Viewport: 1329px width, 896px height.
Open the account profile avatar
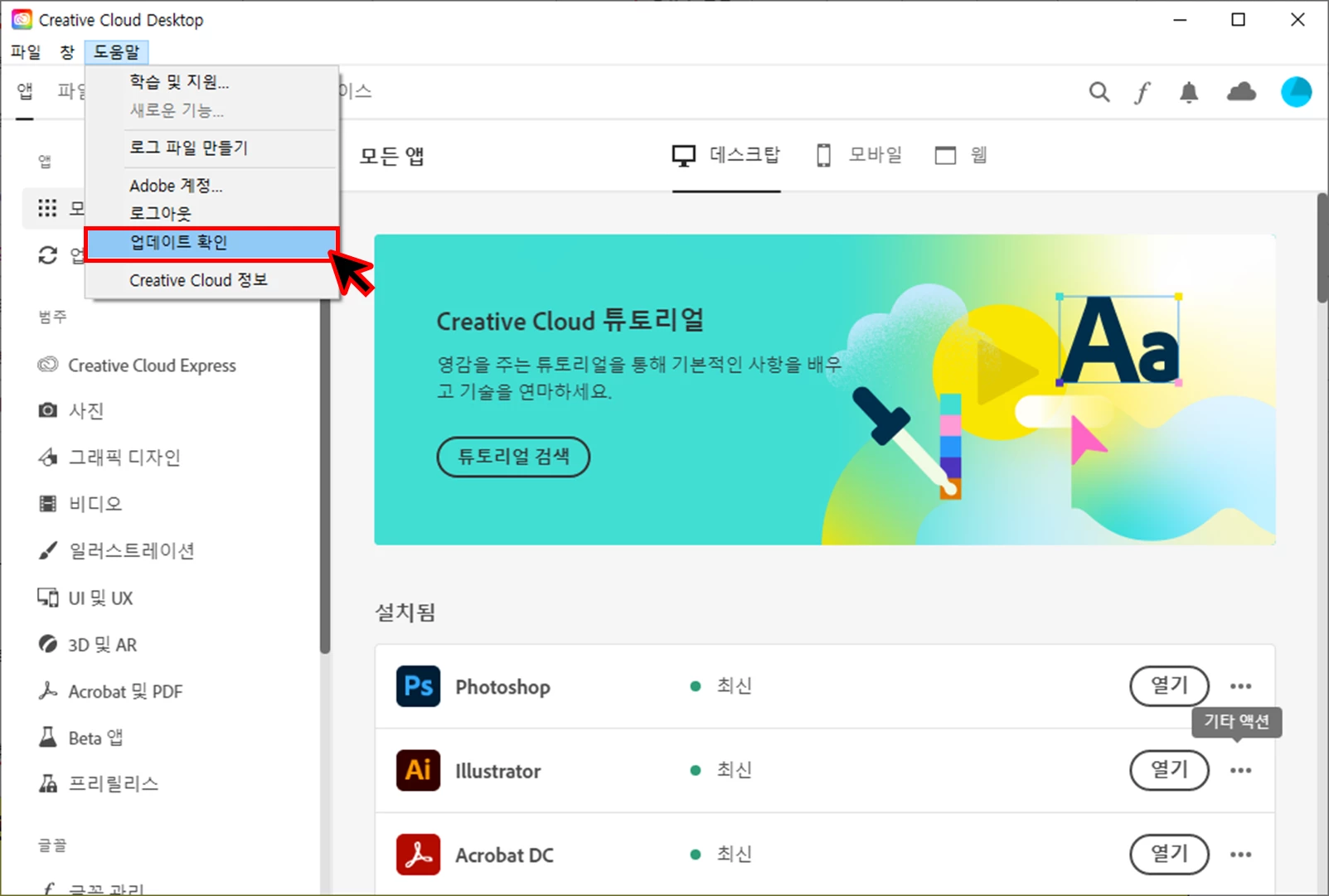(x=1296, y=92)
